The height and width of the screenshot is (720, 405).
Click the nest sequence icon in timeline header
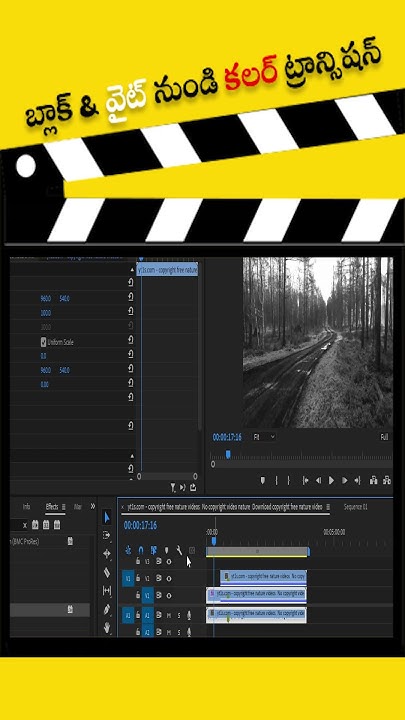tap(128, 550)
